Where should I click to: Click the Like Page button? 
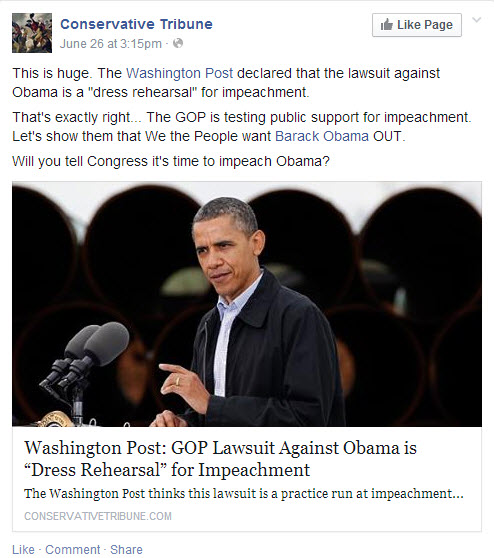tap(417, 25)
